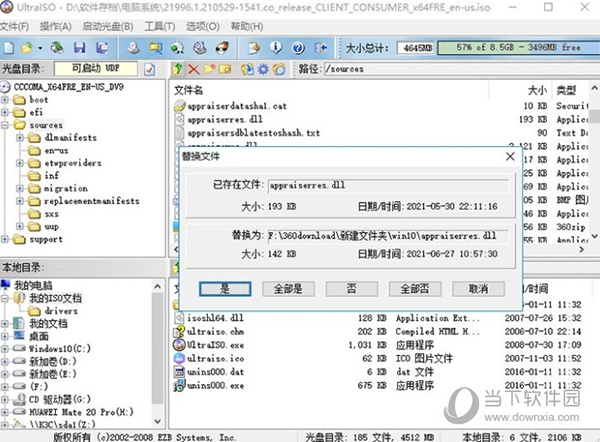Viewport: 600px width, 442px height.
Task: Select appraiserdatasha1.cat file
Action: (237, 106)
